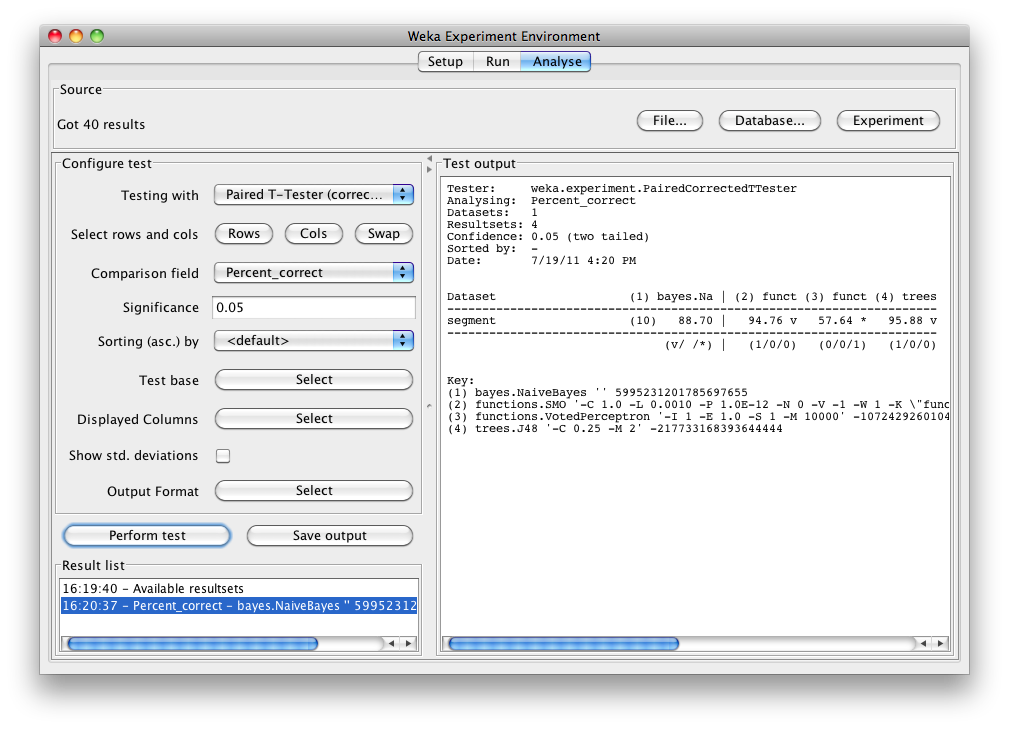Viewport: 1009px width, 729px height.
Task: Click the Test output horizontal scrollbar thumb
Action: [564, 643]
